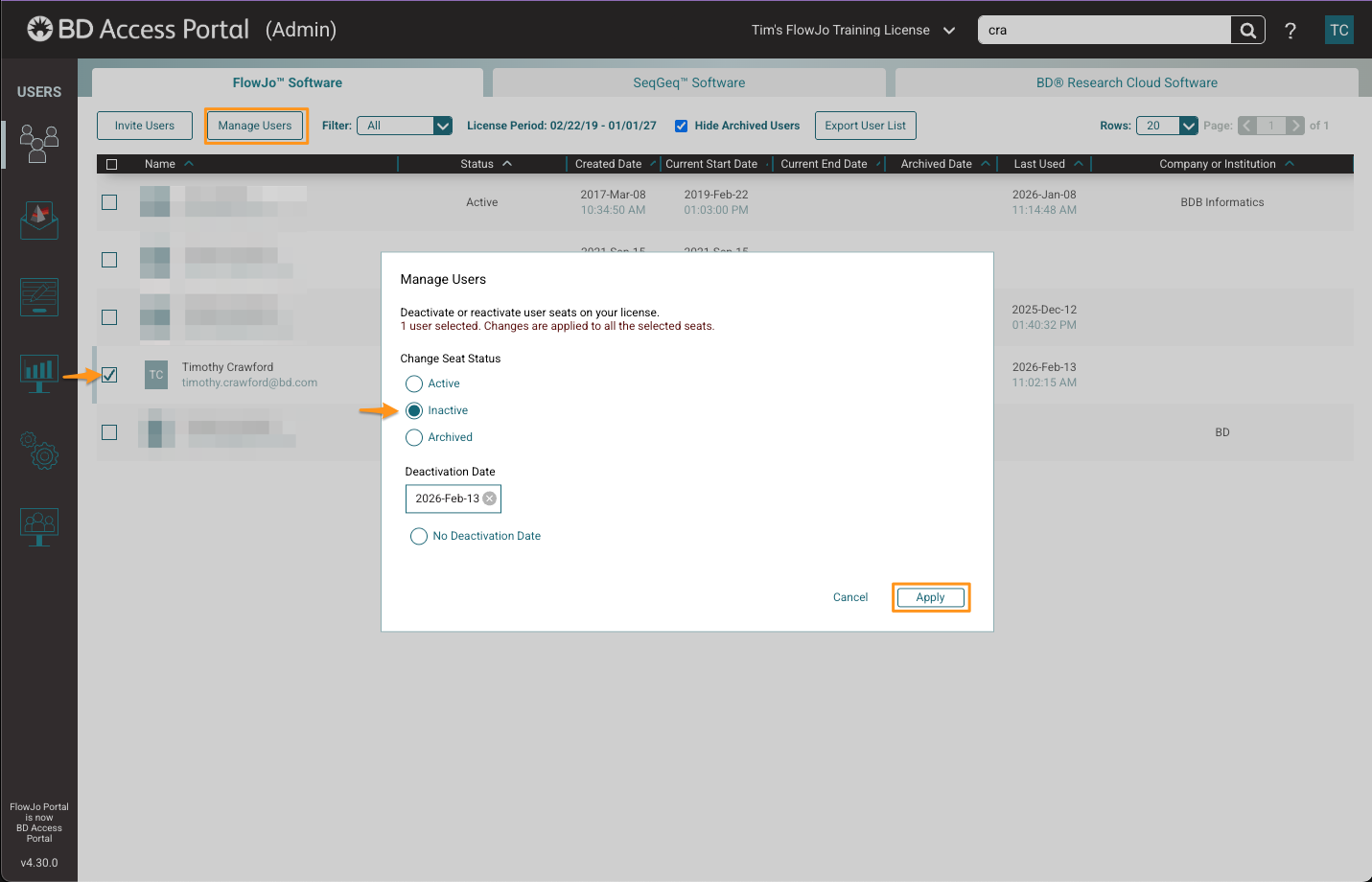Uncheck the Timothy Crawford row checkbox
Viewport: 1372px width, 882px height.
tap(109, 375)
